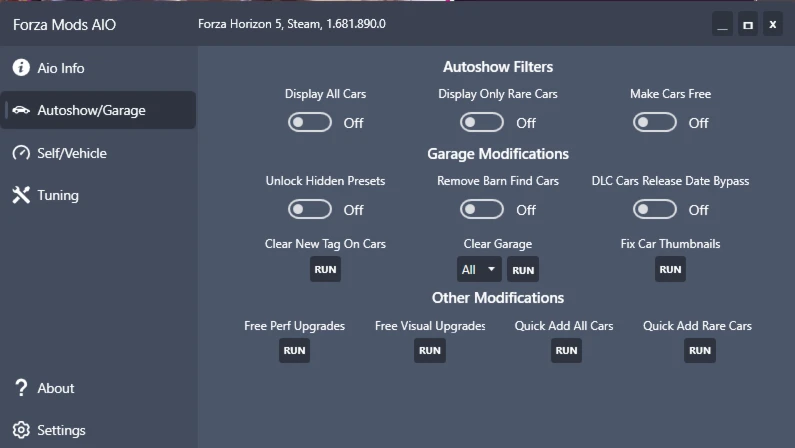795x448 pixels.
Task: Click the Clear New Tag On Cars label
Action: point(326,244)
